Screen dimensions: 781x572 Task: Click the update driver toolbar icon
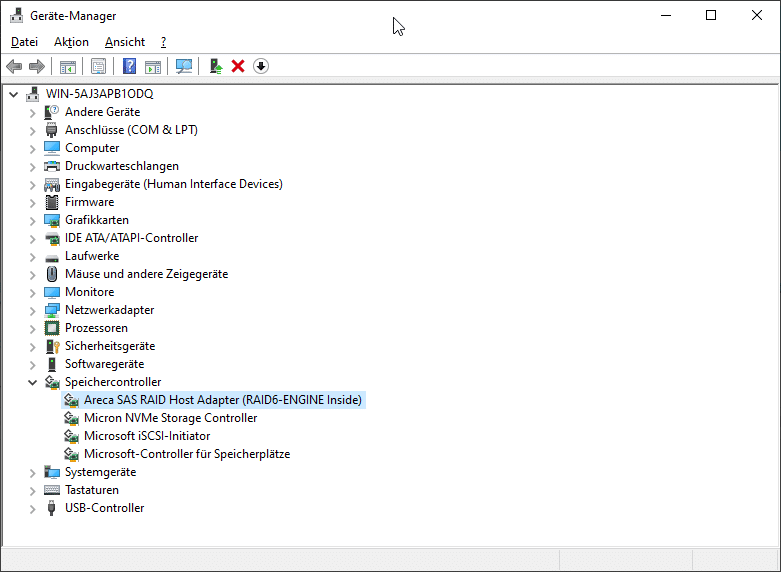click(215, 66)
